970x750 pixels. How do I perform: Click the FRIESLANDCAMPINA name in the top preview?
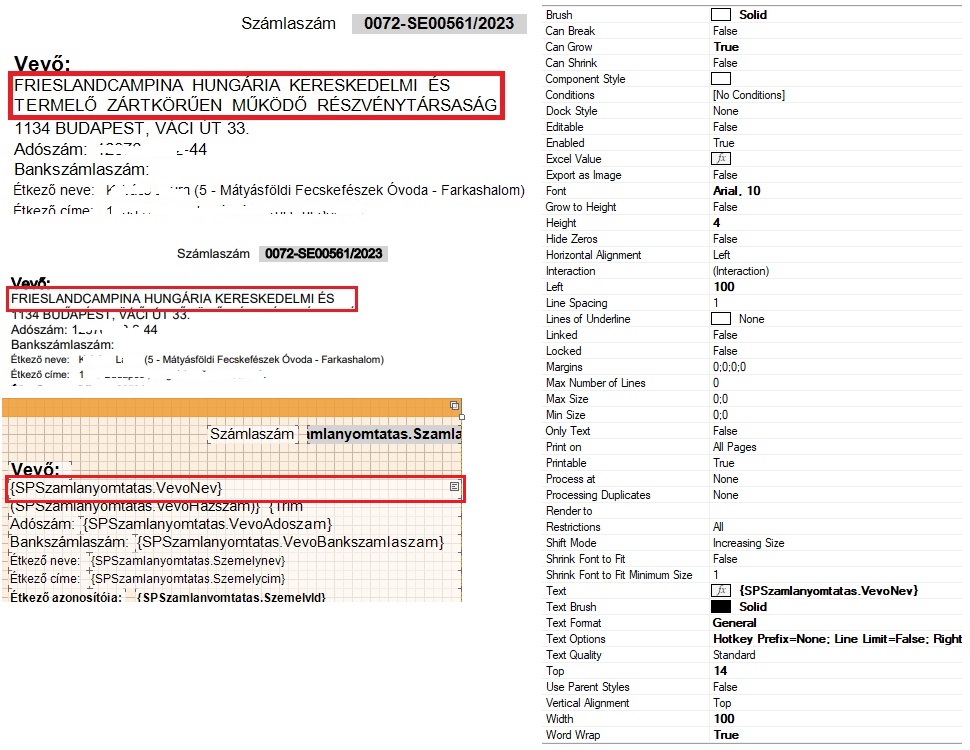pyautogui.click(x=255, y=95)
